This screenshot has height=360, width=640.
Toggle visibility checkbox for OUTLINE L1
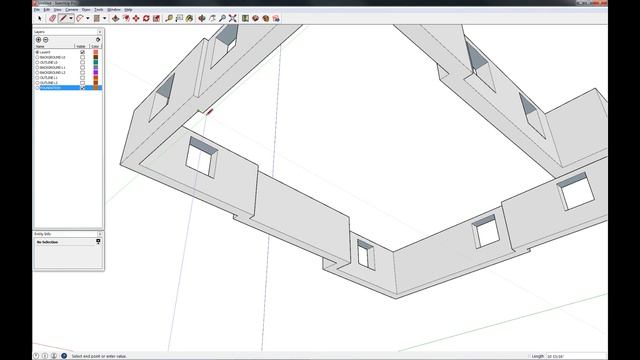(82, 78)
